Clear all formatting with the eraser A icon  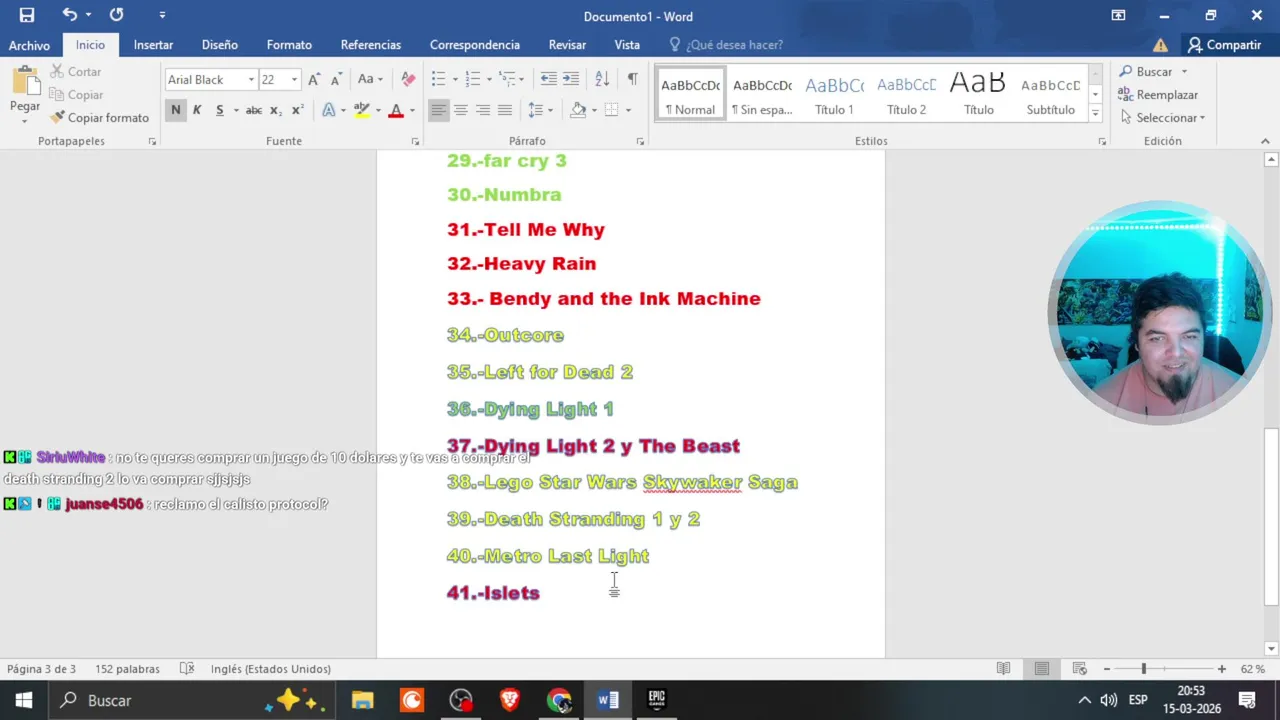pos(408,79)
